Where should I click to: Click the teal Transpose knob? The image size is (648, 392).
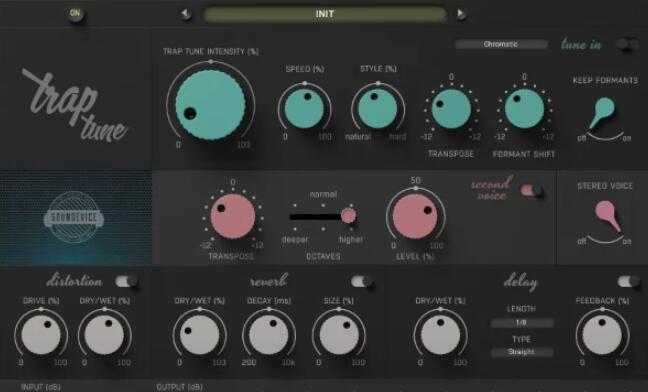(x=451, y=109)
